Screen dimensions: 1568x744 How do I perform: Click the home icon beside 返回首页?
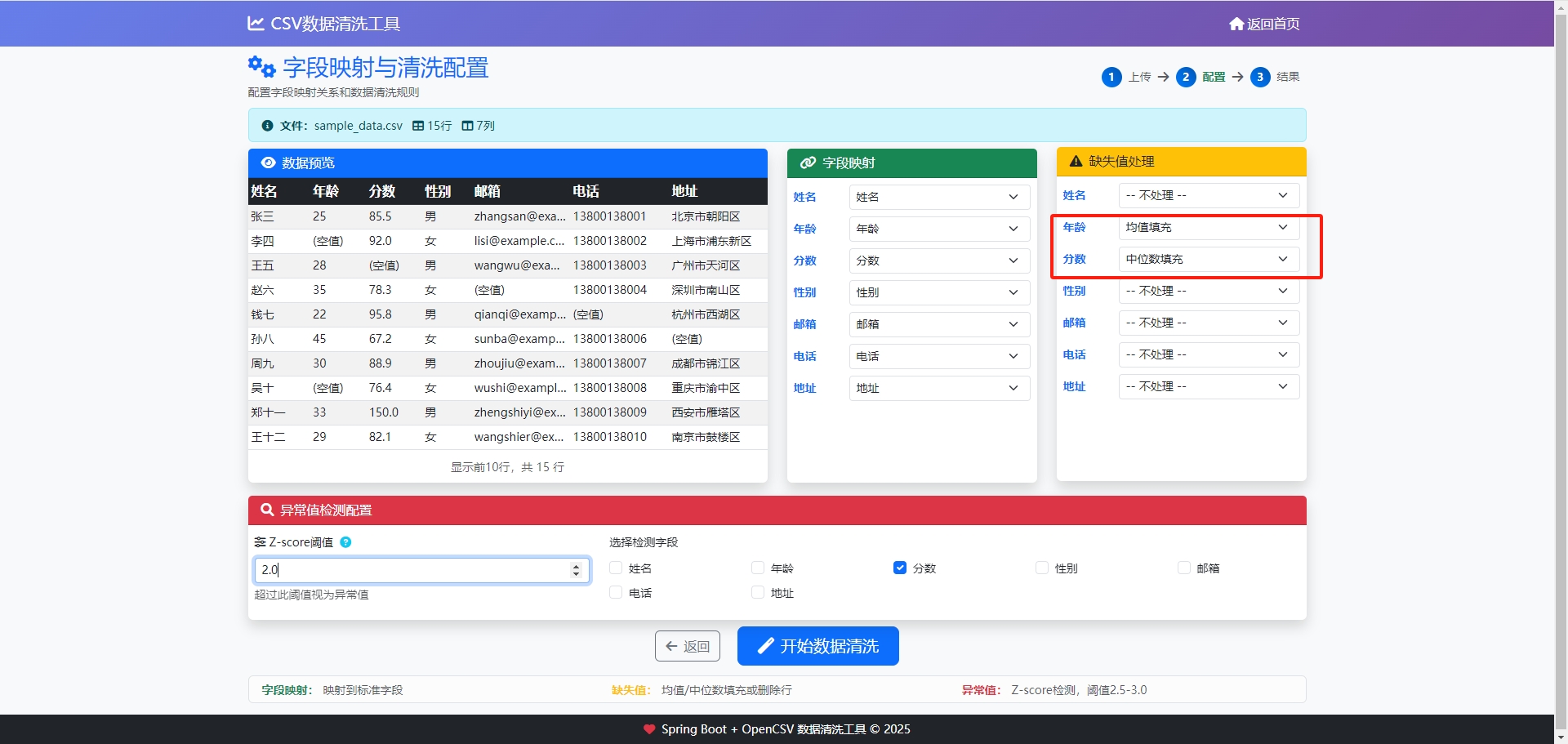coord(1236,24)
